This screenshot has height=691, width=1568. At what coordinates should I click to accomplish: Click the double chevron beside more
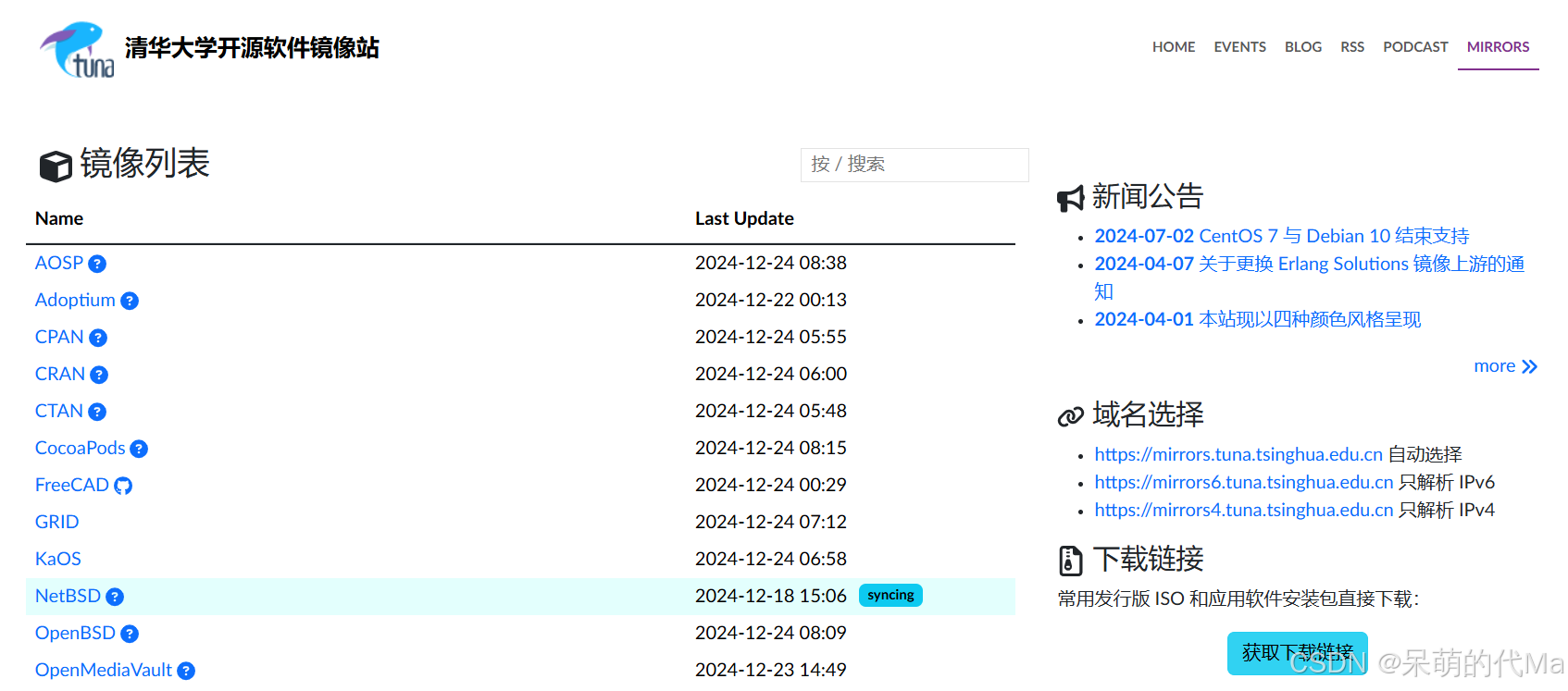tap(1529, 367)
